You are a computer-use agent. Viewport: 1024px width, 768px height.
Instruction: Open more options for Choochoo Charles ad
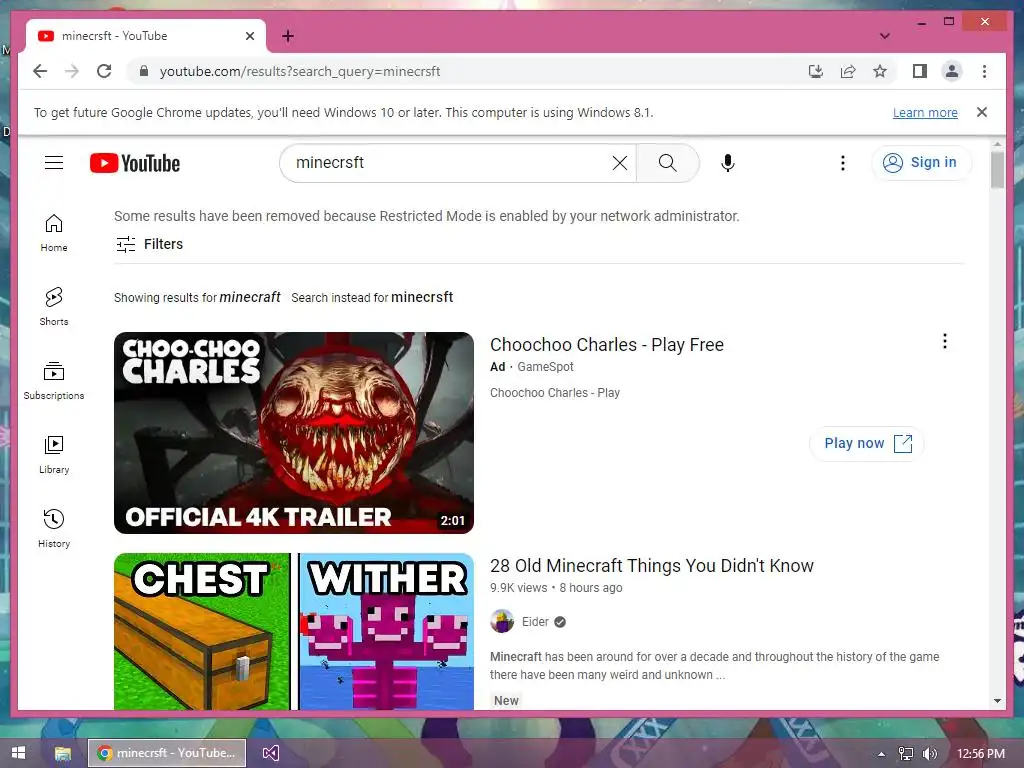pyautogui.click(x=944, y=341)
